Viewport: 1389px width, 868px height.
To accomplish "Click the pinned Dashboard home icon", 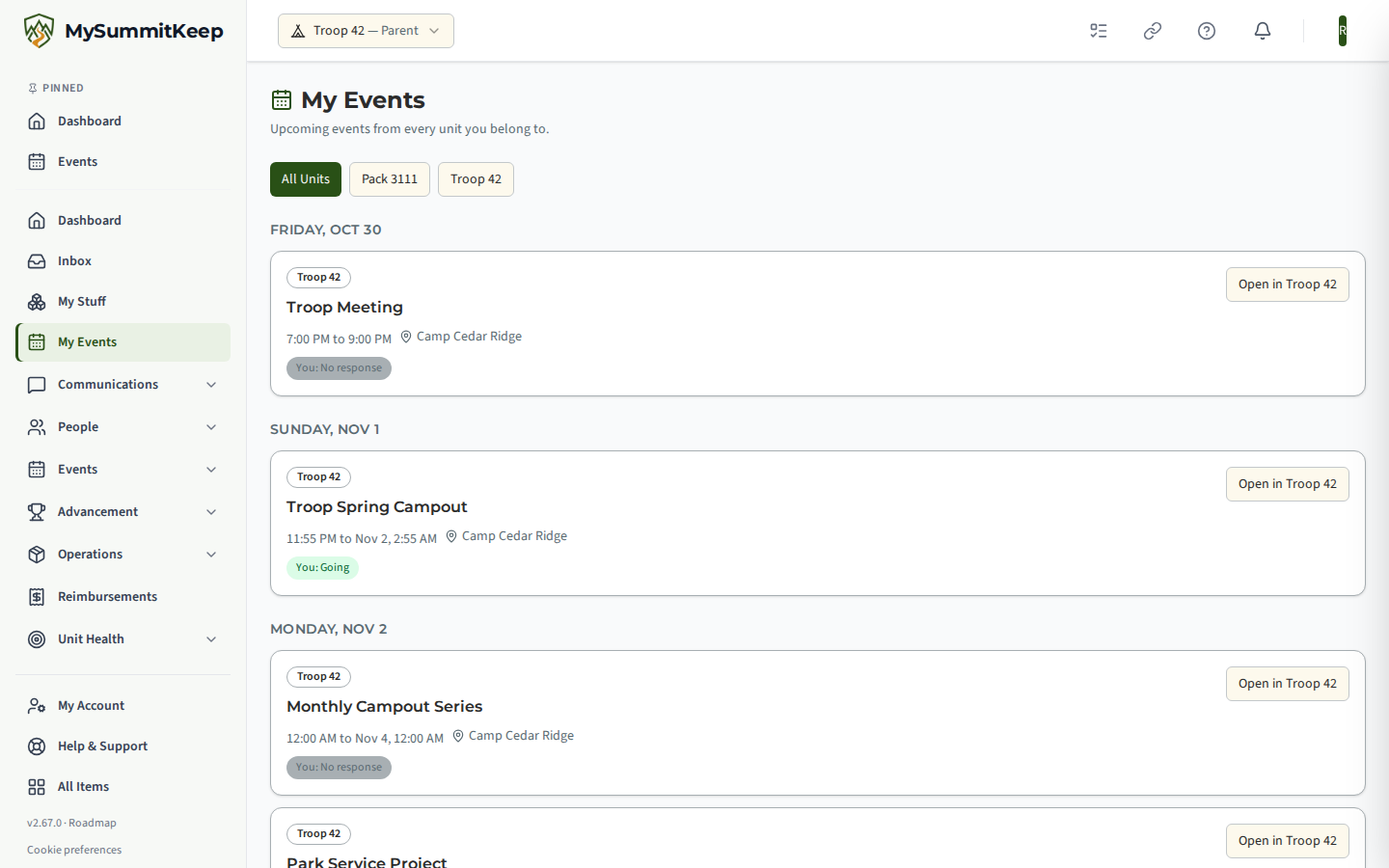I will click(x=37, y=122).
